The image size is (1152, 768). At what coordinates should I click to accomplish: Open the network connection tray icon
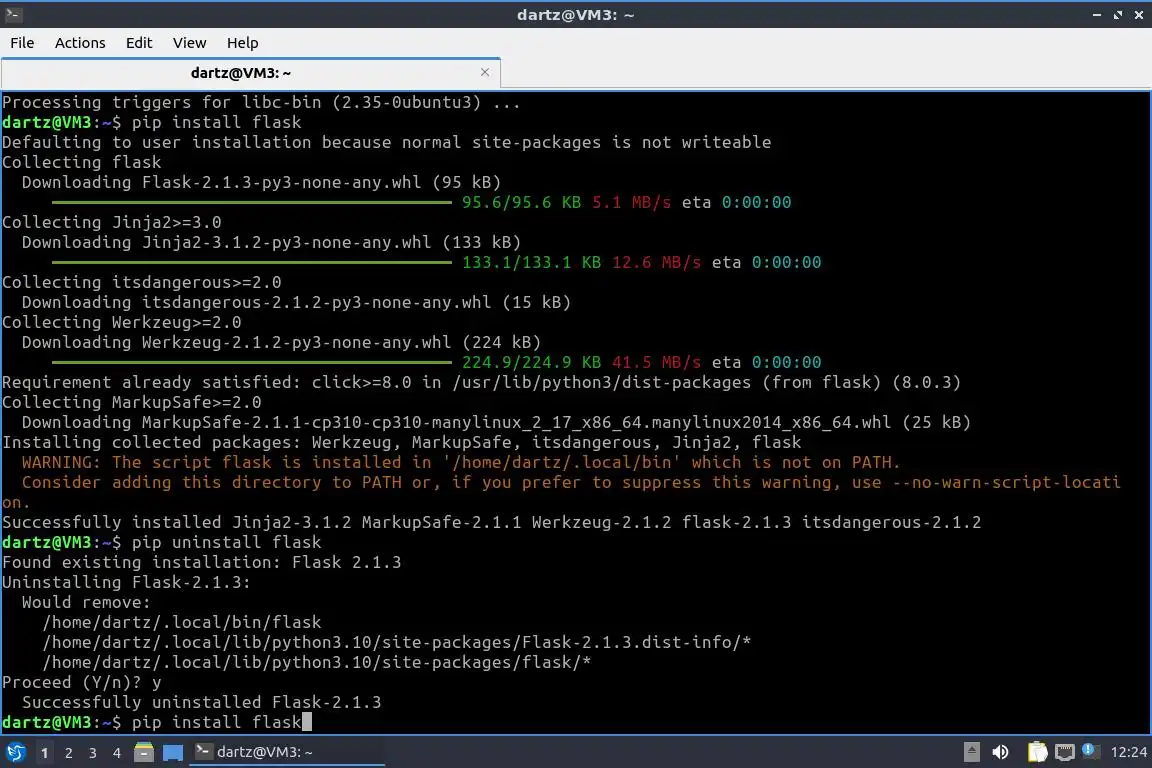tap(1065, 752)
